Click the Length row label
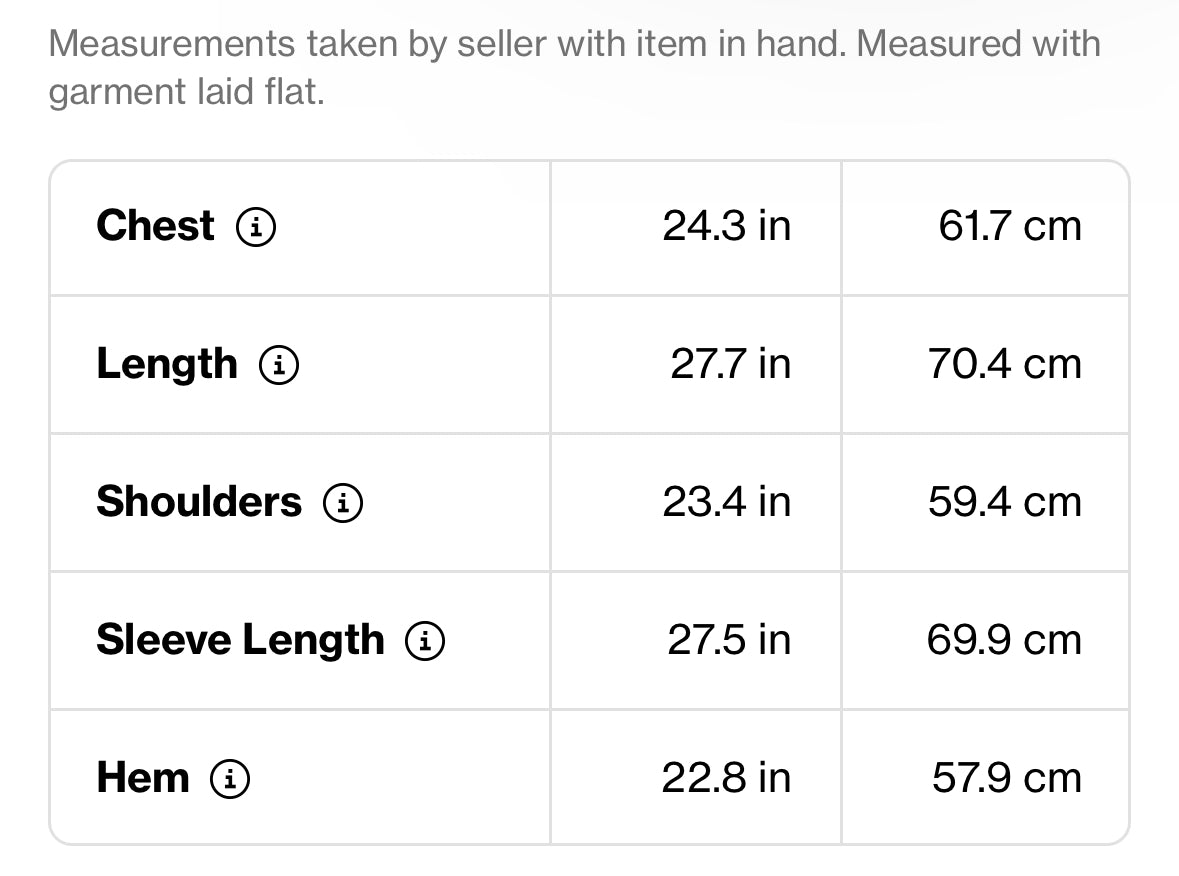Image resolution: width=1179 pixels, height=876 pixels. [x=167, y=364]
